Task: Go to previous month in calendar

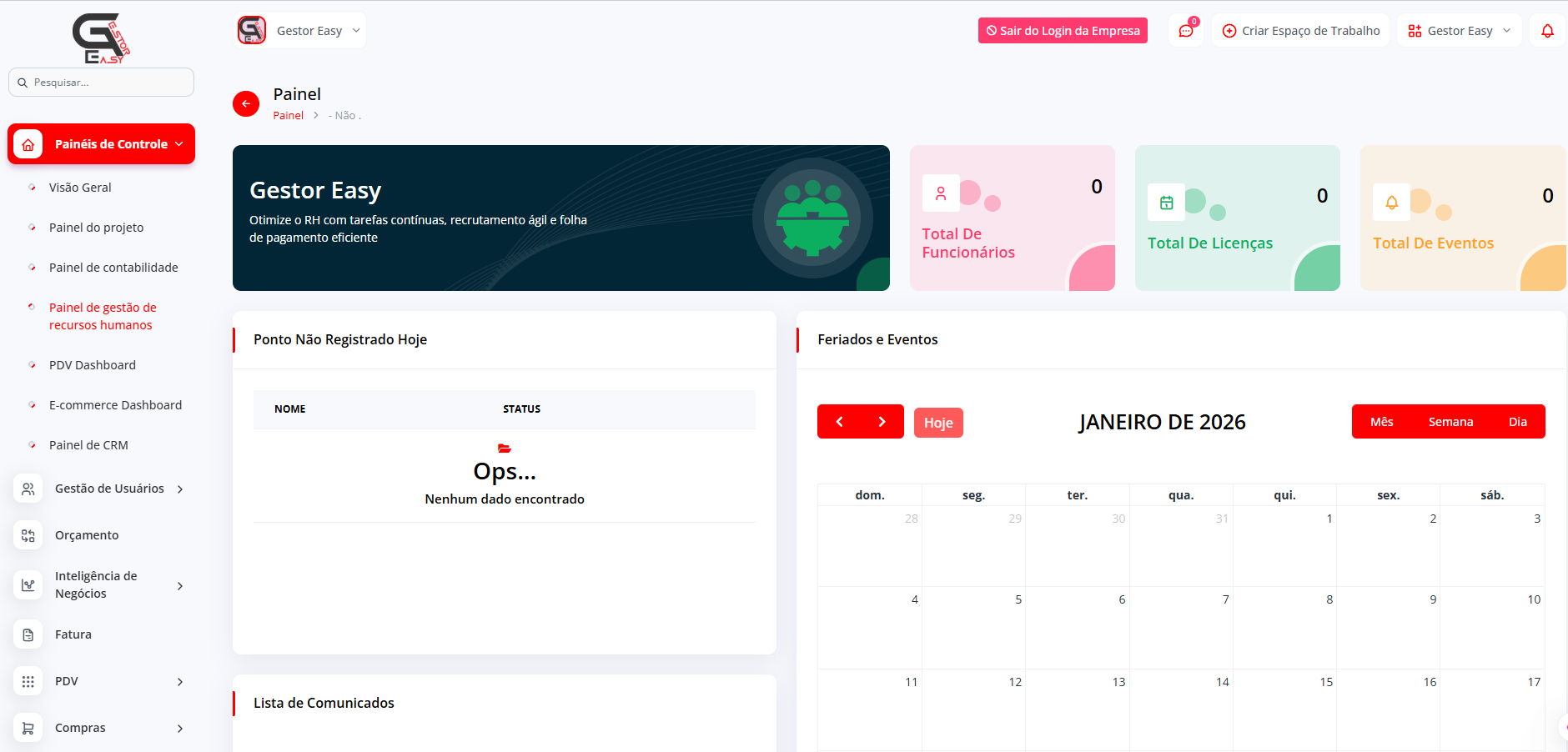Action: coord(839,422)
